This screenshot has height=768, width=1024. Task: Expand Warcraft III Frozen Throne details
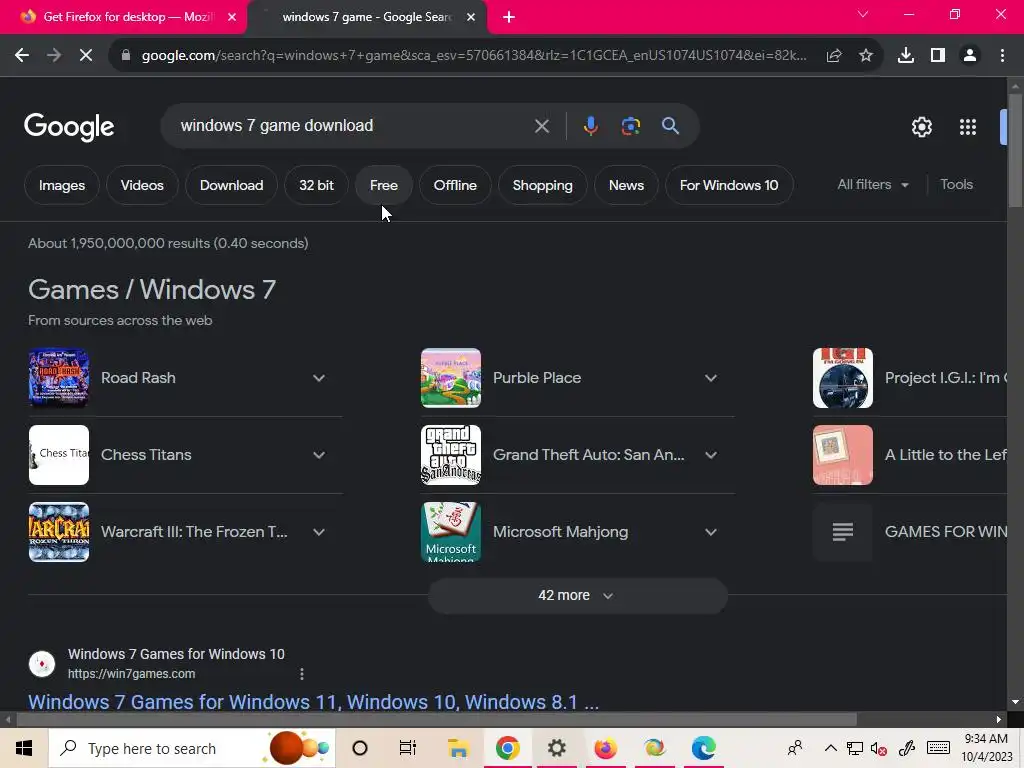coord(319,532)
